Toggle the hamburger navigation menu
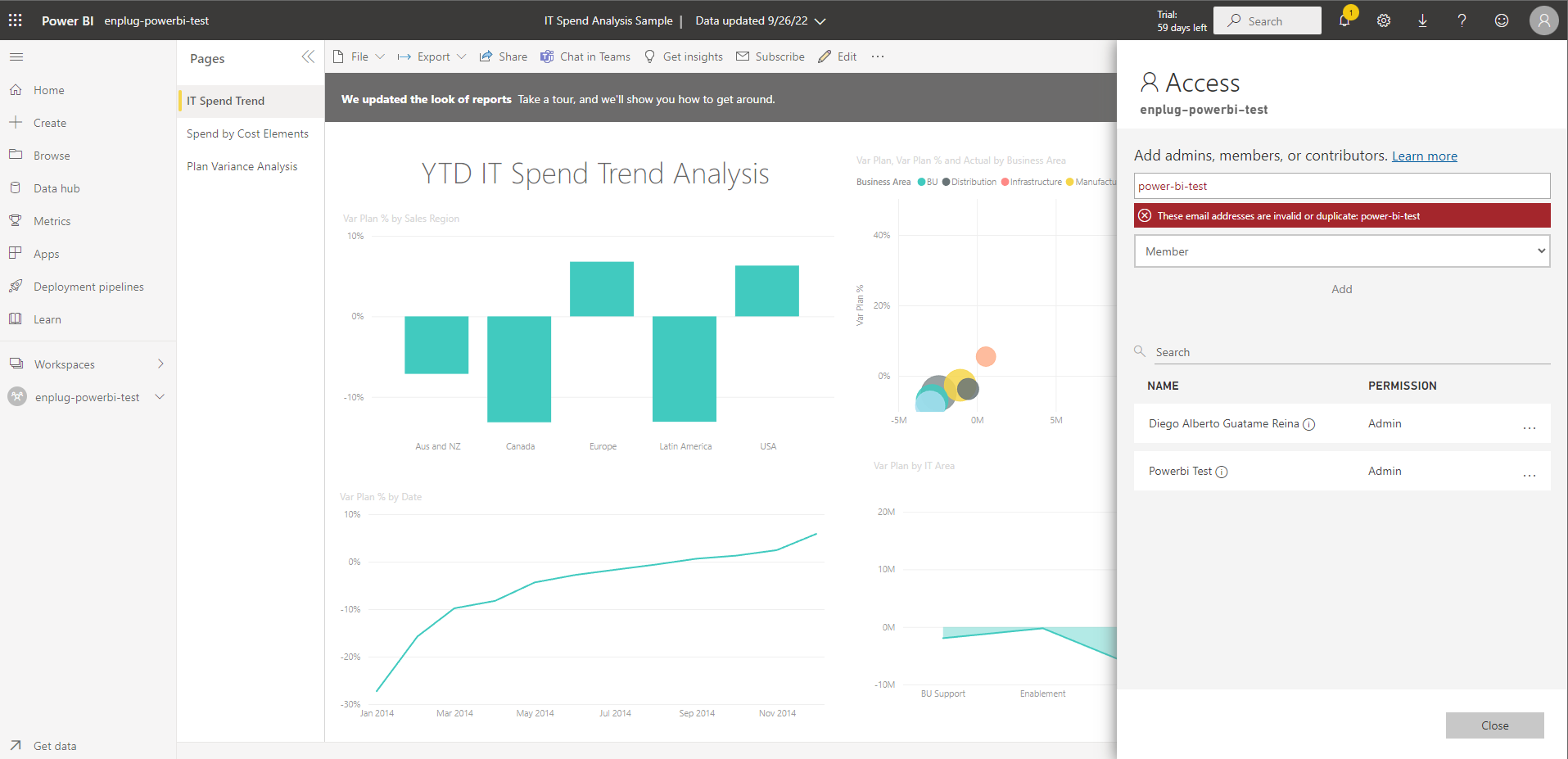This screenshot has height=759, width=1568. tap(16, 56)
